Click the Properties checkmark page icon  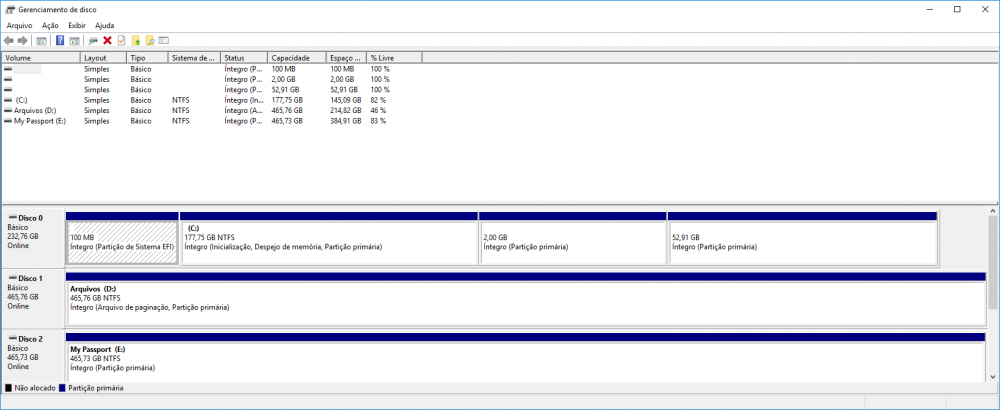[121, 41]
